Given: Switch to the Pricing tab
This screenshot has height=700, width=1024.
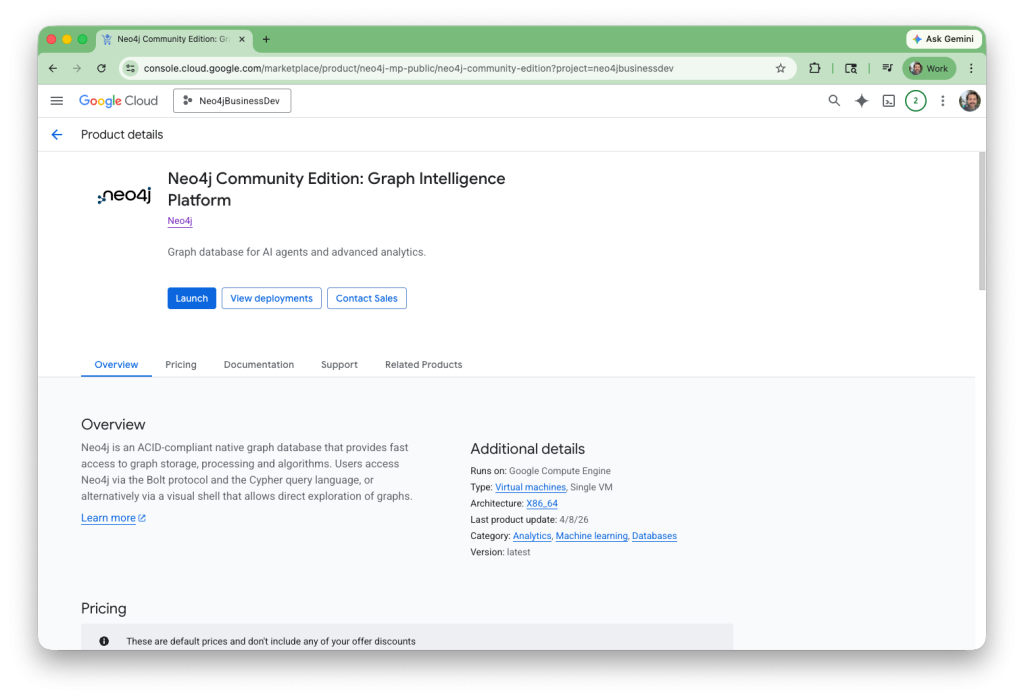Looking at the screenshot, I should (181, 365).
